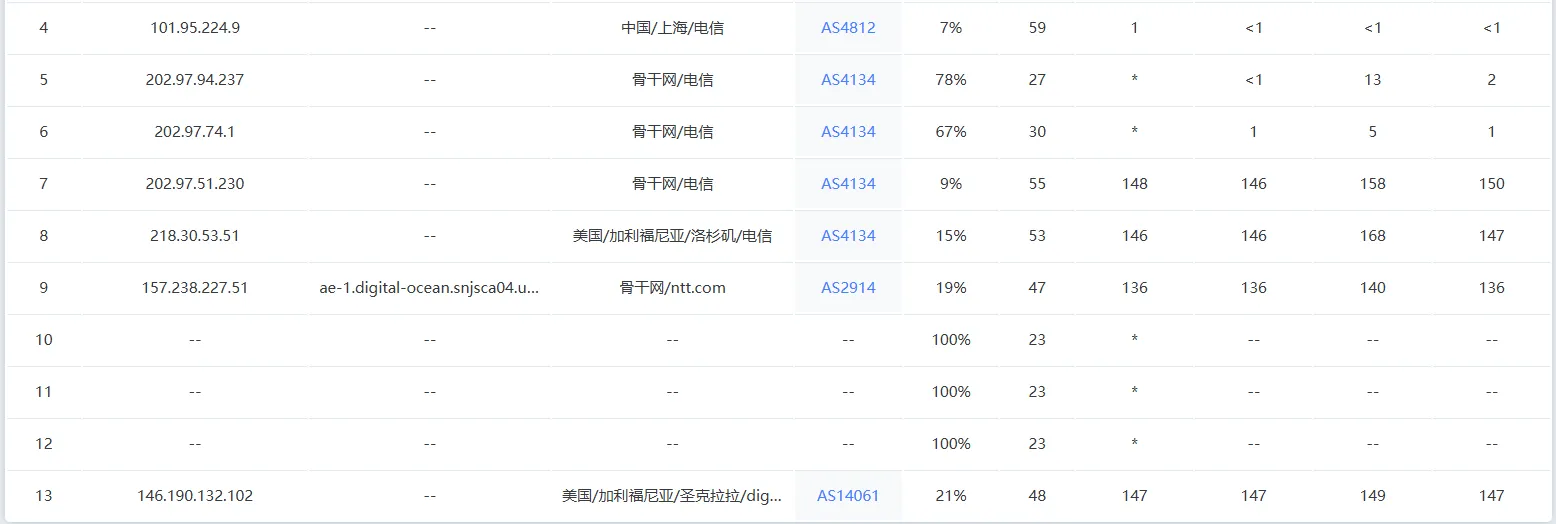Select IP address 157.238.227.51

tap(195, 288)
